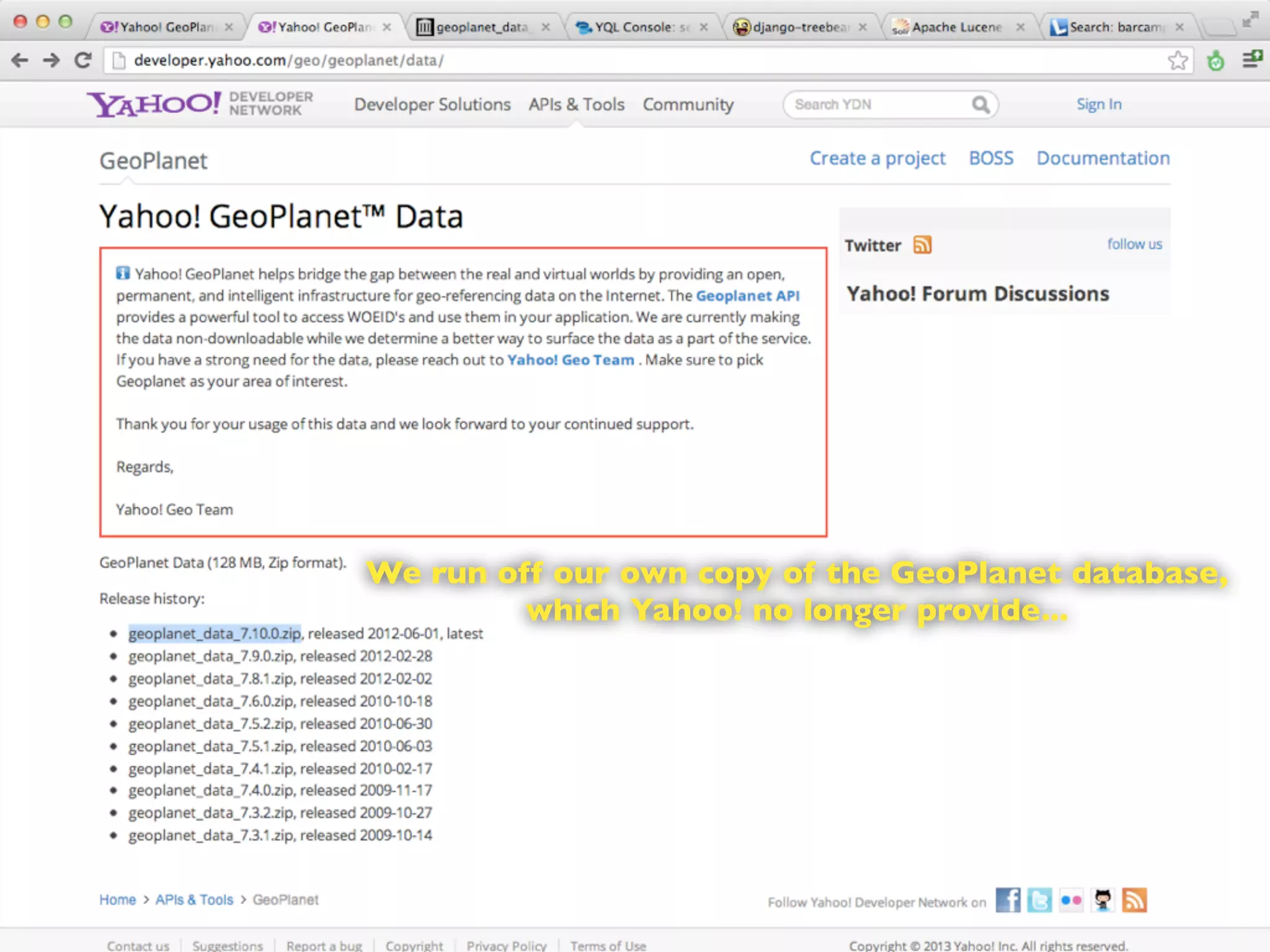Image resolution: width=1270 pixels, height=952 pixels.
Task: Click the highlighted geoplanet_data_7.10.0.zip entry
Action: pyautogui.click(x=215, y=633)
